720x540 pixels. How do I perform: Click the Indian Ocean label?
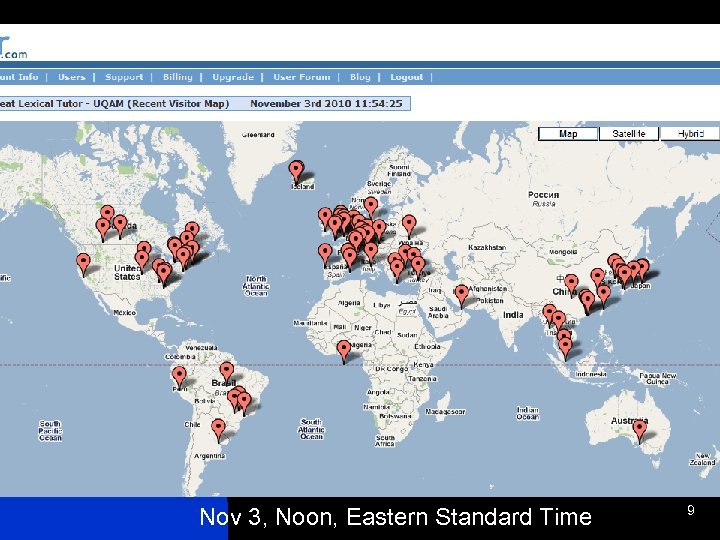pos(528,413)
